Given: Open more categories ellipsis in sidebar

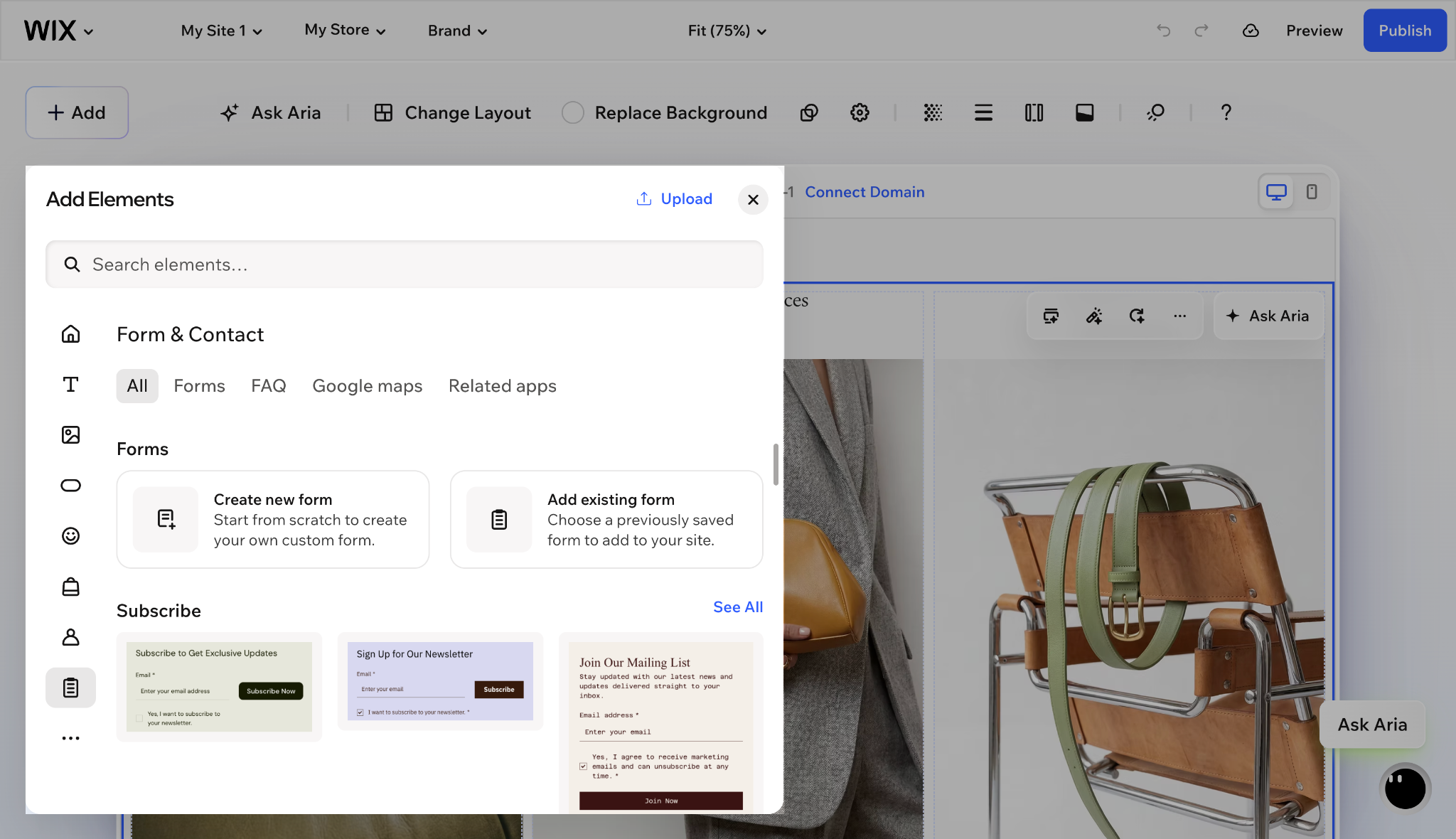Looking at the screenshot, I should point(70,738).
